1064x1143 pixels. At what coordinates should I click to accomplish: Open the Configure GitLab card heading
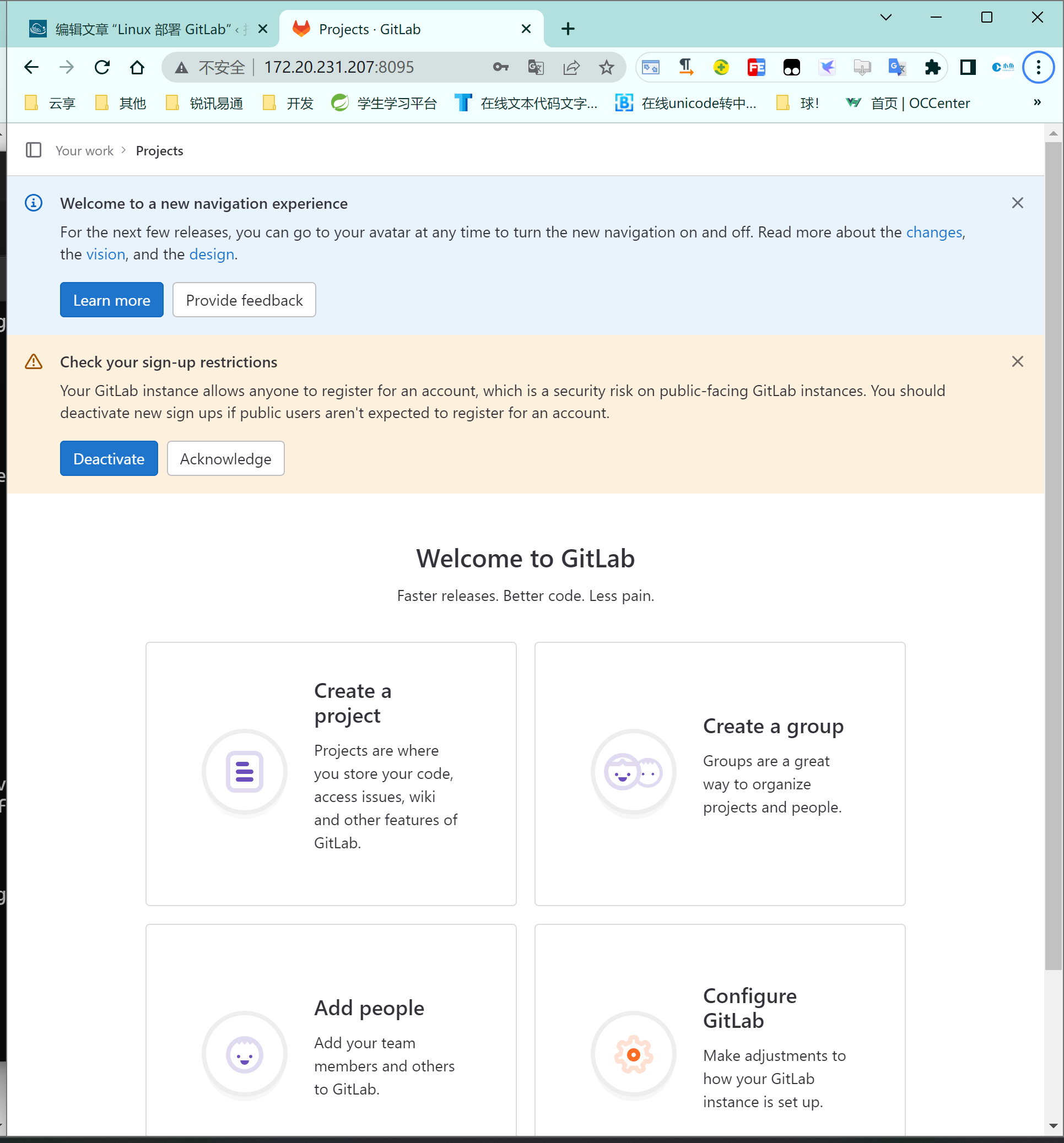click(749, 1008)
